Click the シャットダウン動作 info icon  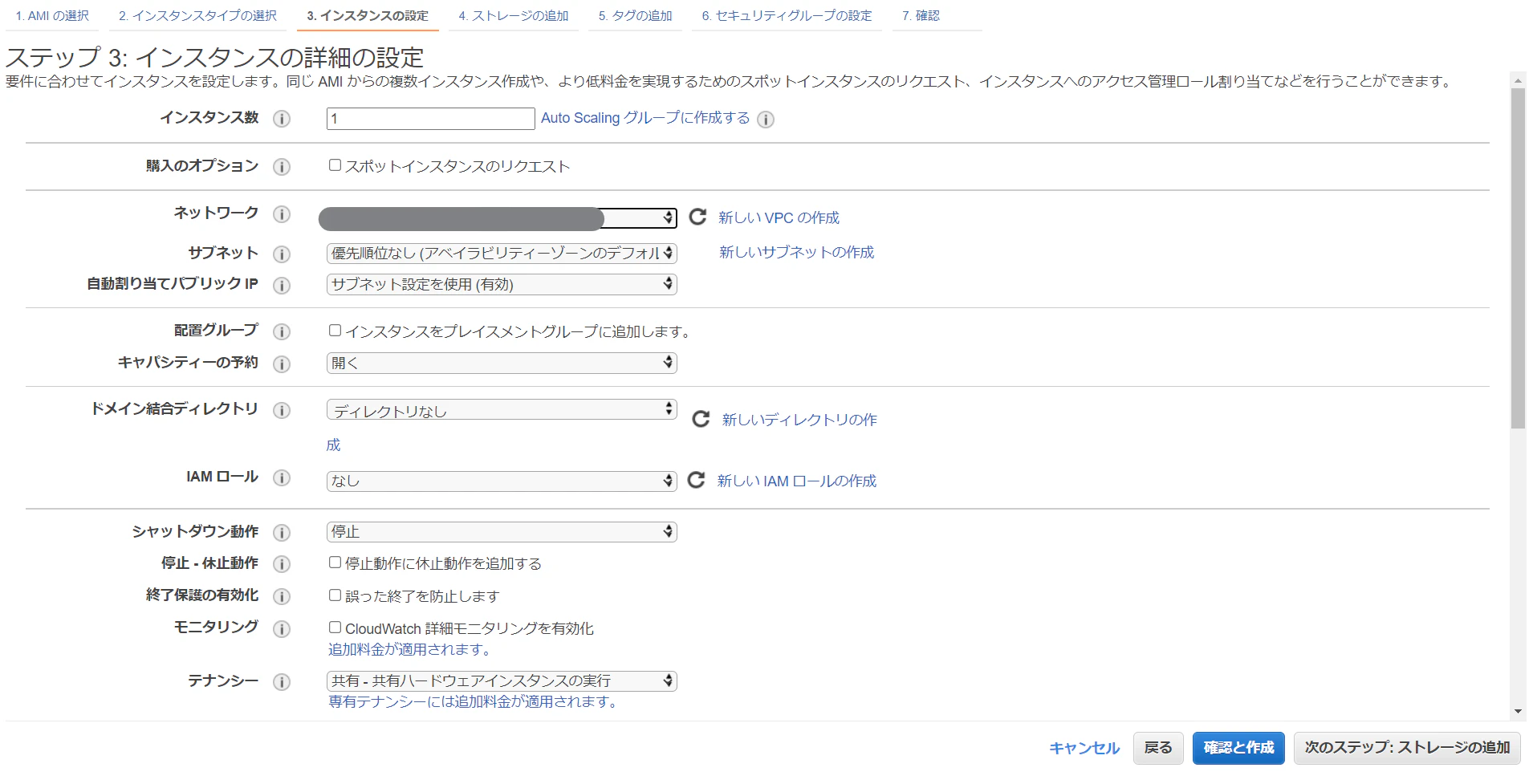tap(282, 533)
